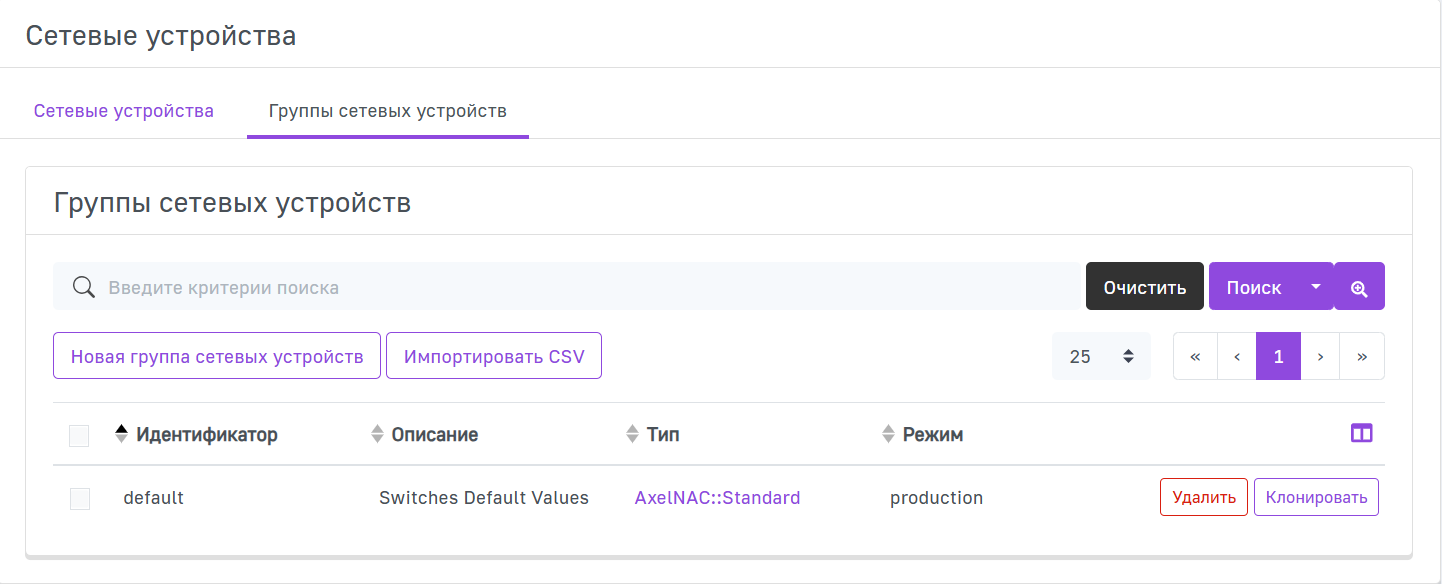1442x584 pixels.
Task: Click the Удалить button for default
Action: point(1203,498)
